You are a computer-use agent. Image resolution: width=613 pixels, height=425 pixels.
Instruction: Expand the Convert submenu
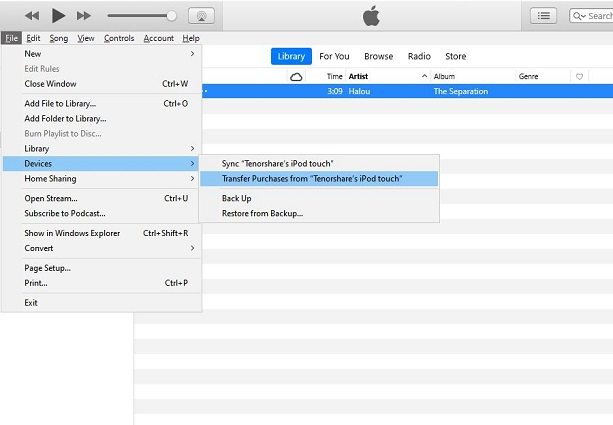[x=109, y=248]
